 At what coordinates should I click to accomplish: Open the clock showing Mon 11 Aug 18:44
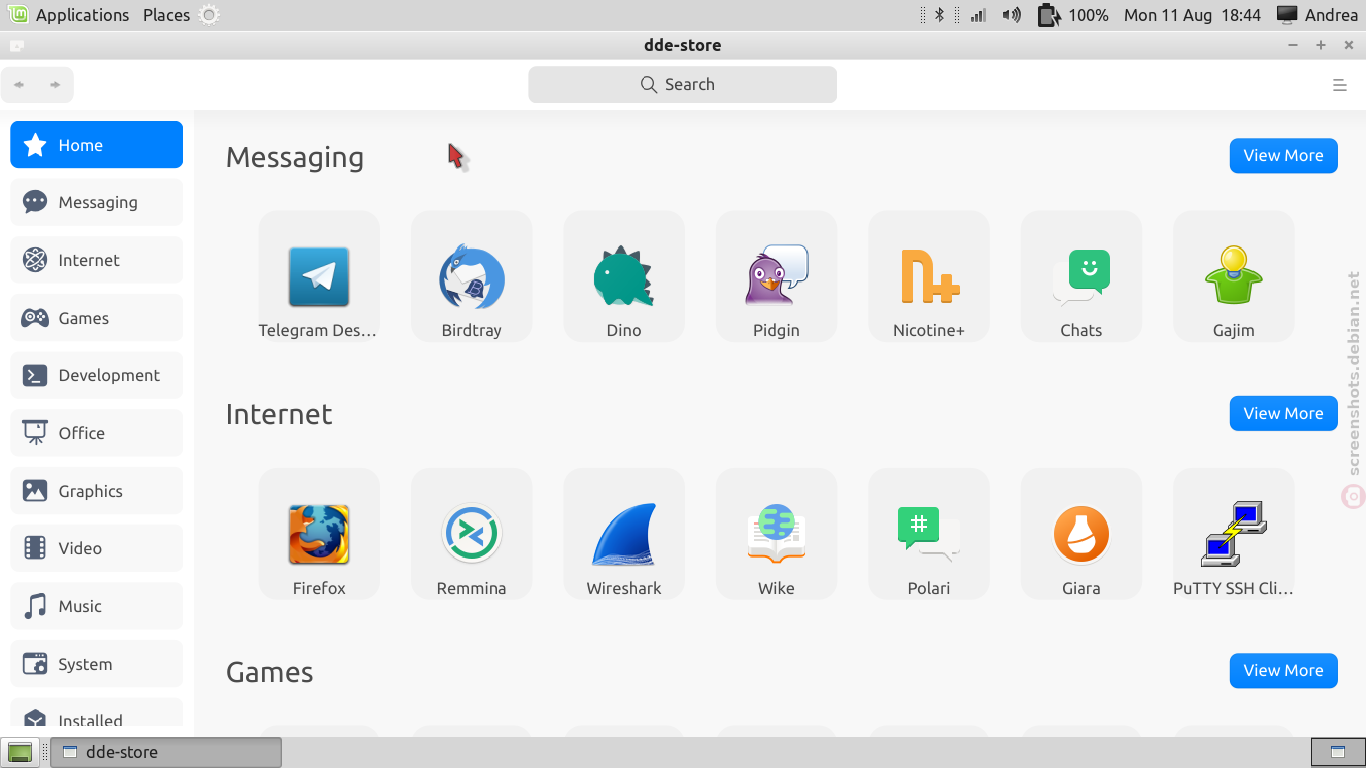coord(1192,15)
